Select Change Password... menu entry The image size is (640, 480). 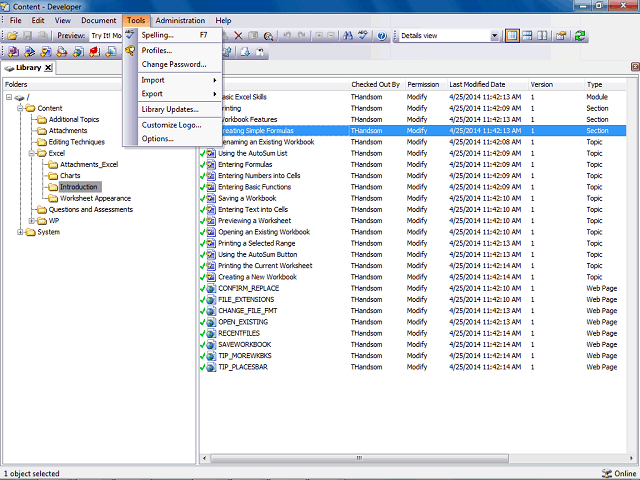[x=180, y=64]
